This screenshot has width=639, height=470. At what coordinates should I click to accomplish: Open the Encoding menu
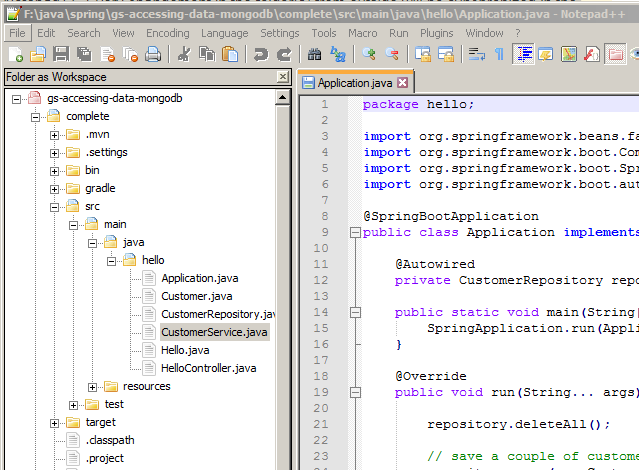(168, 33)
